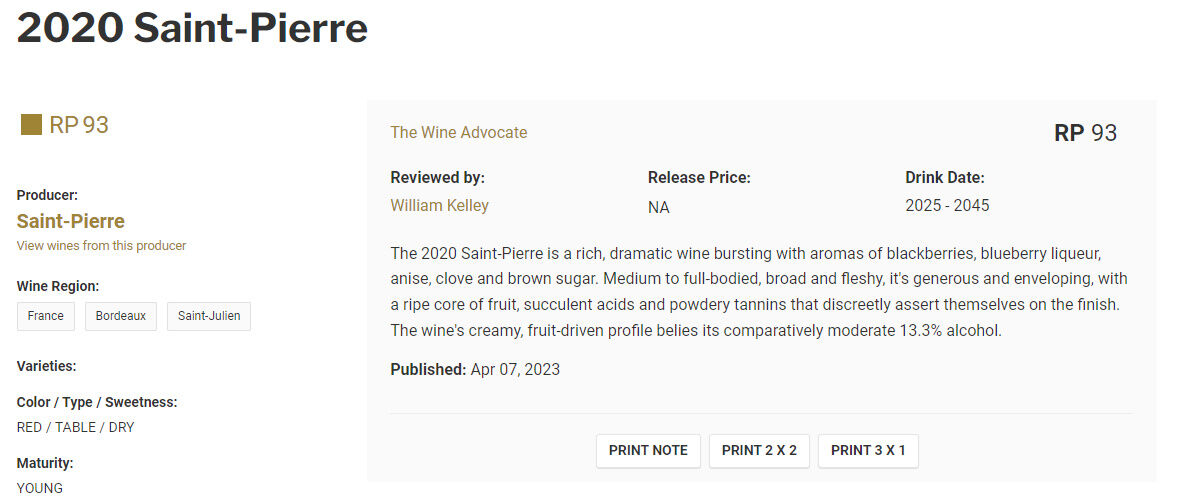This screenshot has height=497, width=1194.
Task: Select the Bordeaux region tag
Action: point(121,316)
